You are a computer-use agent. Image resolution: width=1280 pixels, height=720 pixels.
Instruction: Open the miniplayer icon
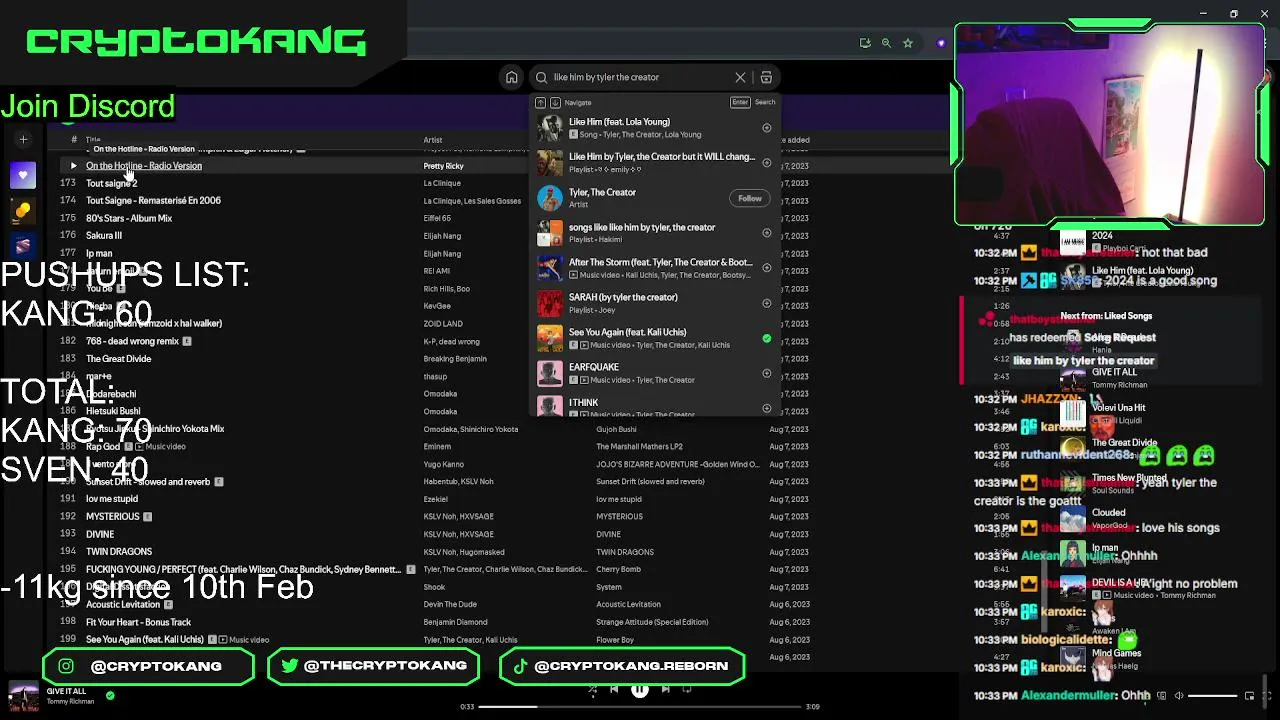[x=1249, y=695]
